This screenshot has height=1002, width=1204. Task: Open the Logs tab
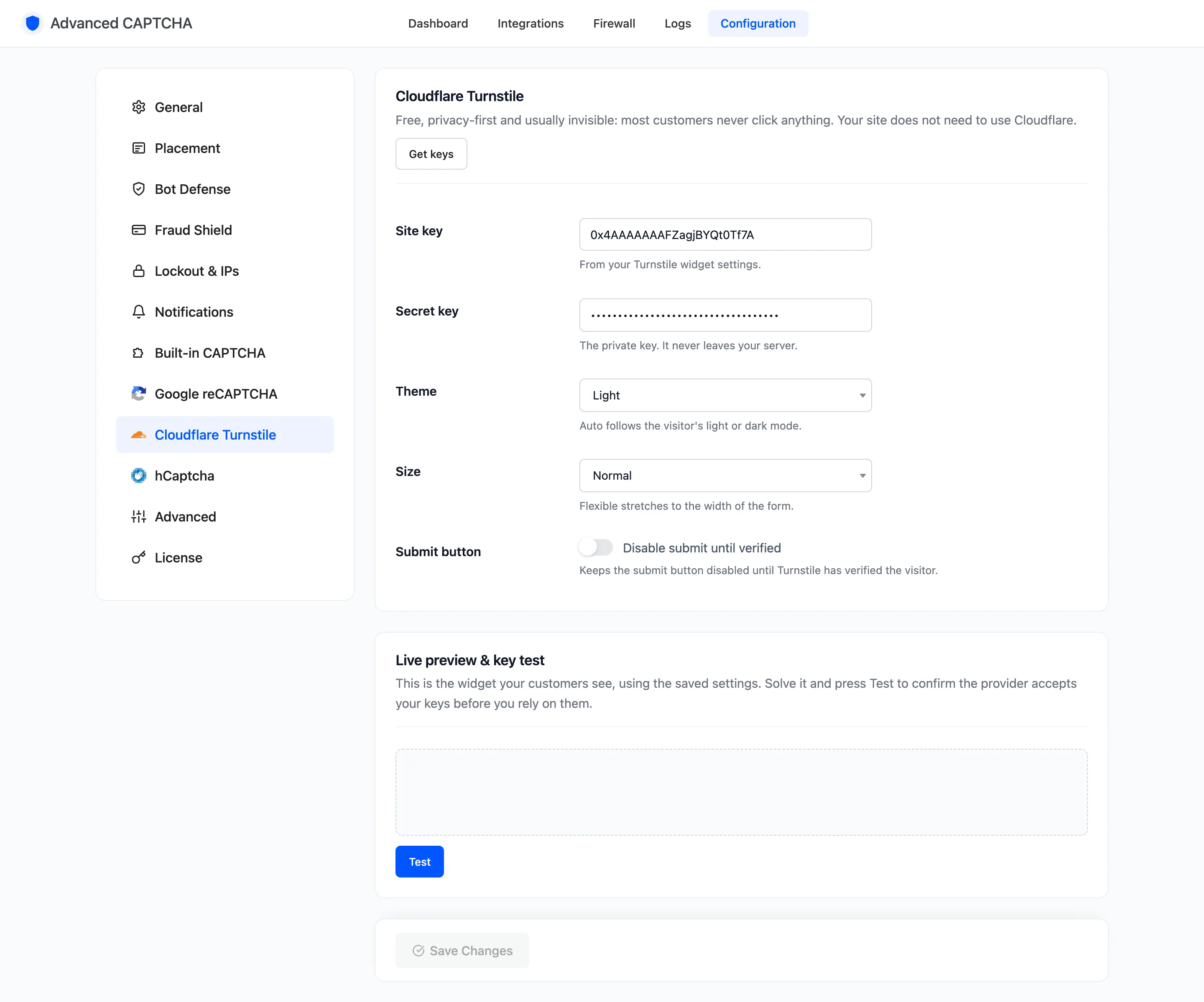click(678, 23)
